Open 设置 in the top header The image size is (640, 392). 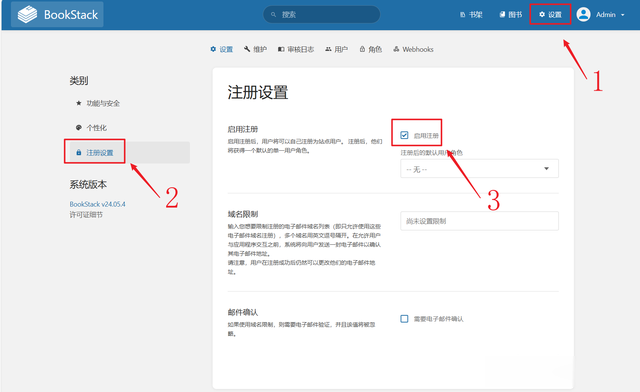point(550,15)
